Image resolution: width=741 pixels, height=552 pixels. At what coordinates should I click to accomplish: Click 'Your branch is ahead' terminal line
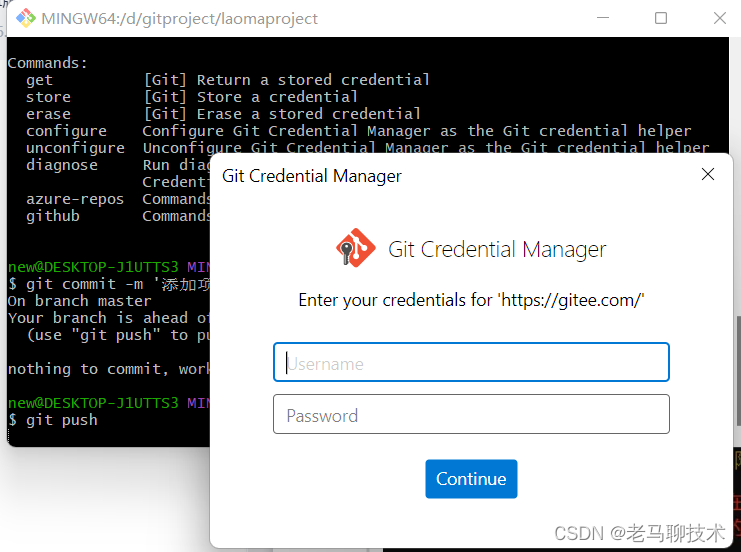coord(108,318)
